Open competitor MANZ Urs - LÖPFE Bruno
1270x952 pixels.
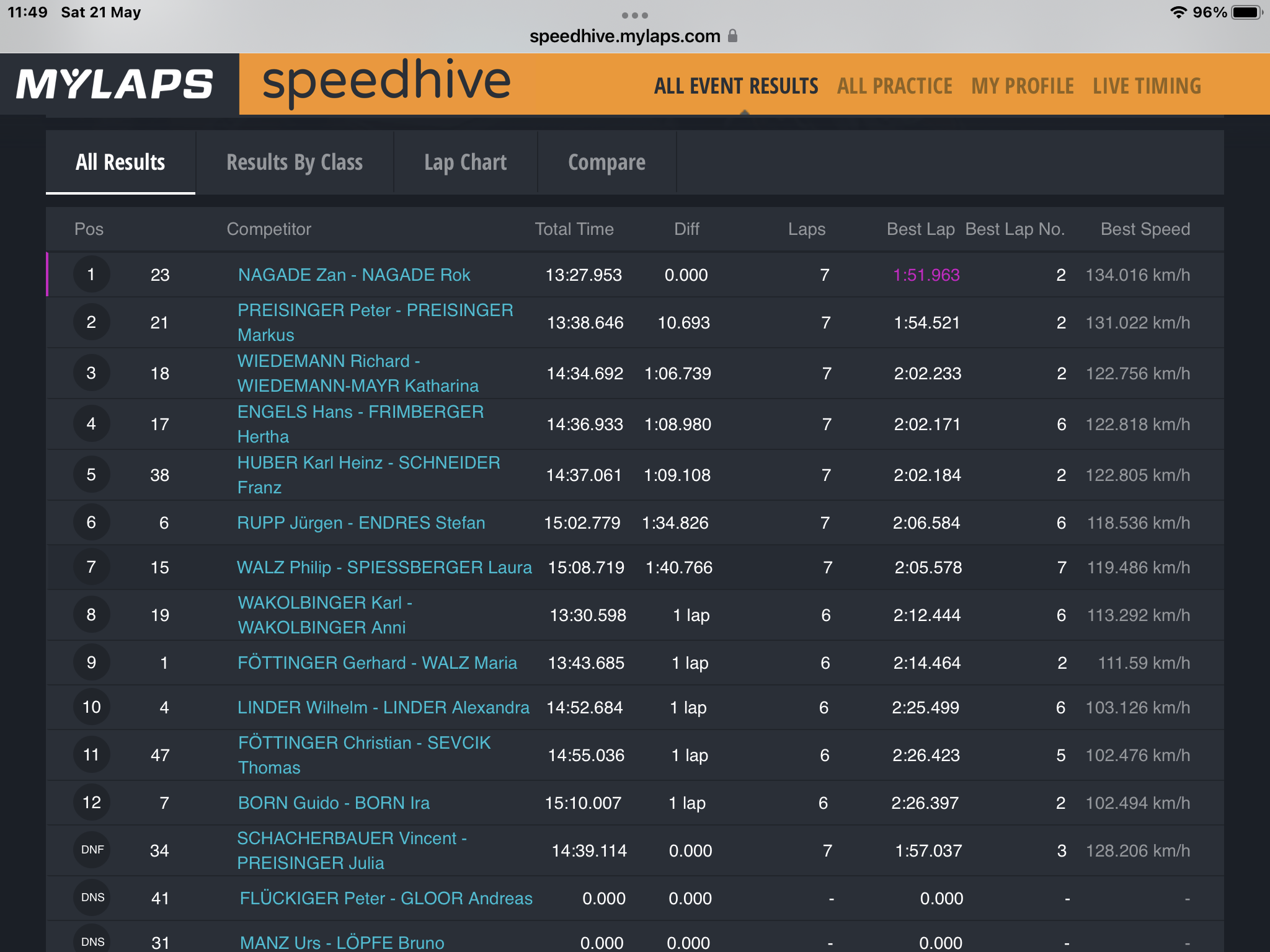click(x=342, y=943)
